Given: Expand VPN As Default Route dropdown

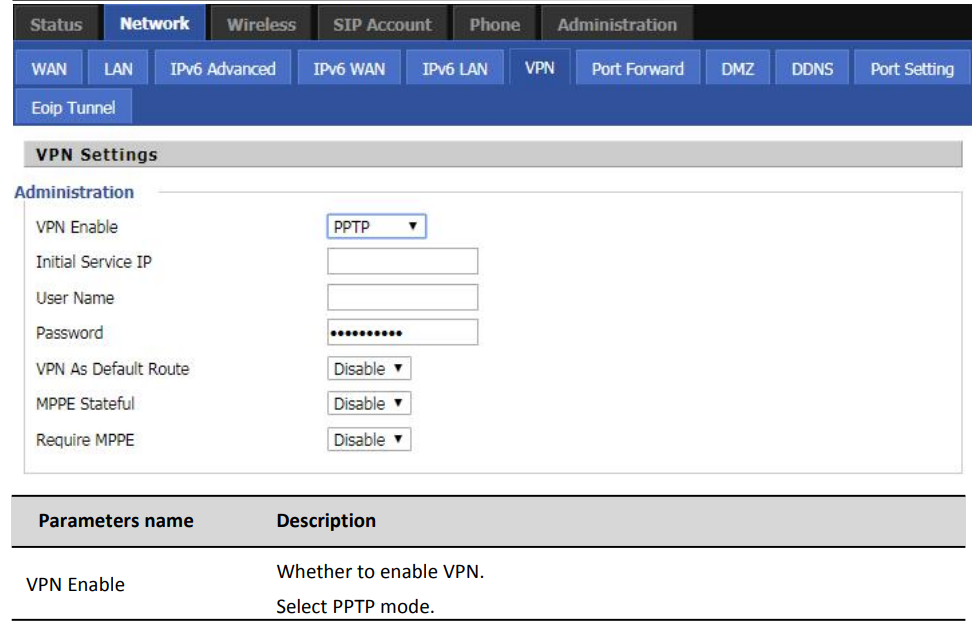Looking at the screenshot, I should [x=369, y=368].
